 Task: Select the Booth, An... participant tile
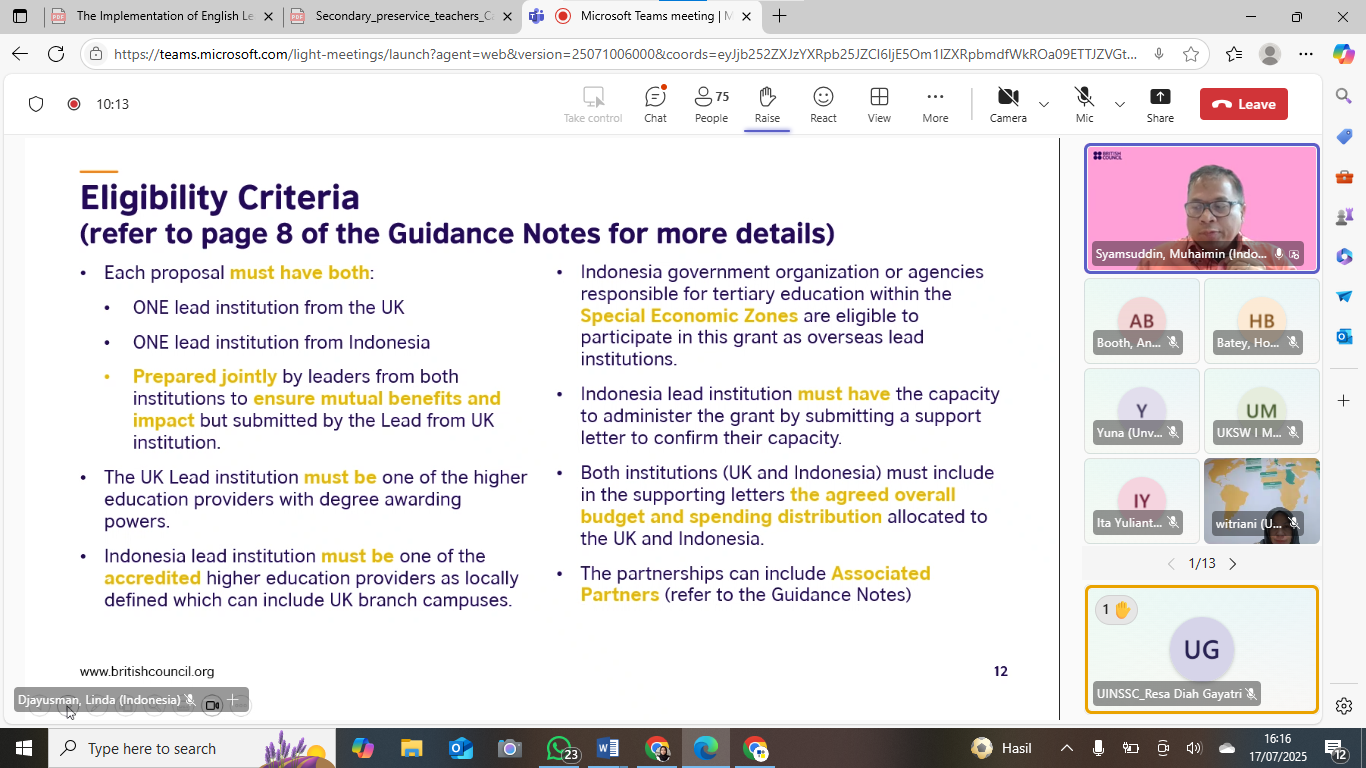1142,320
